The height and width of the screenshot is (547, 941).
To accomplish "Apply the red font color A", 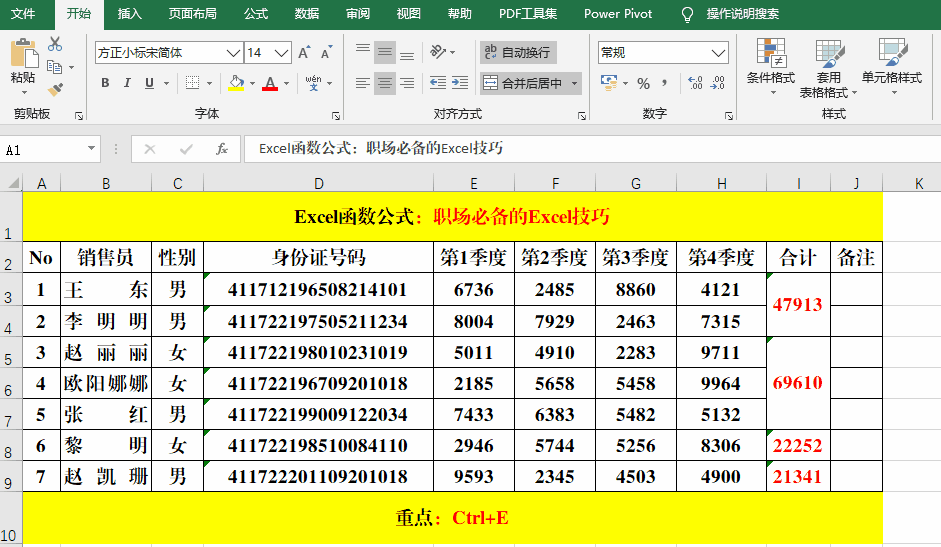I will (x=270, y=83).
